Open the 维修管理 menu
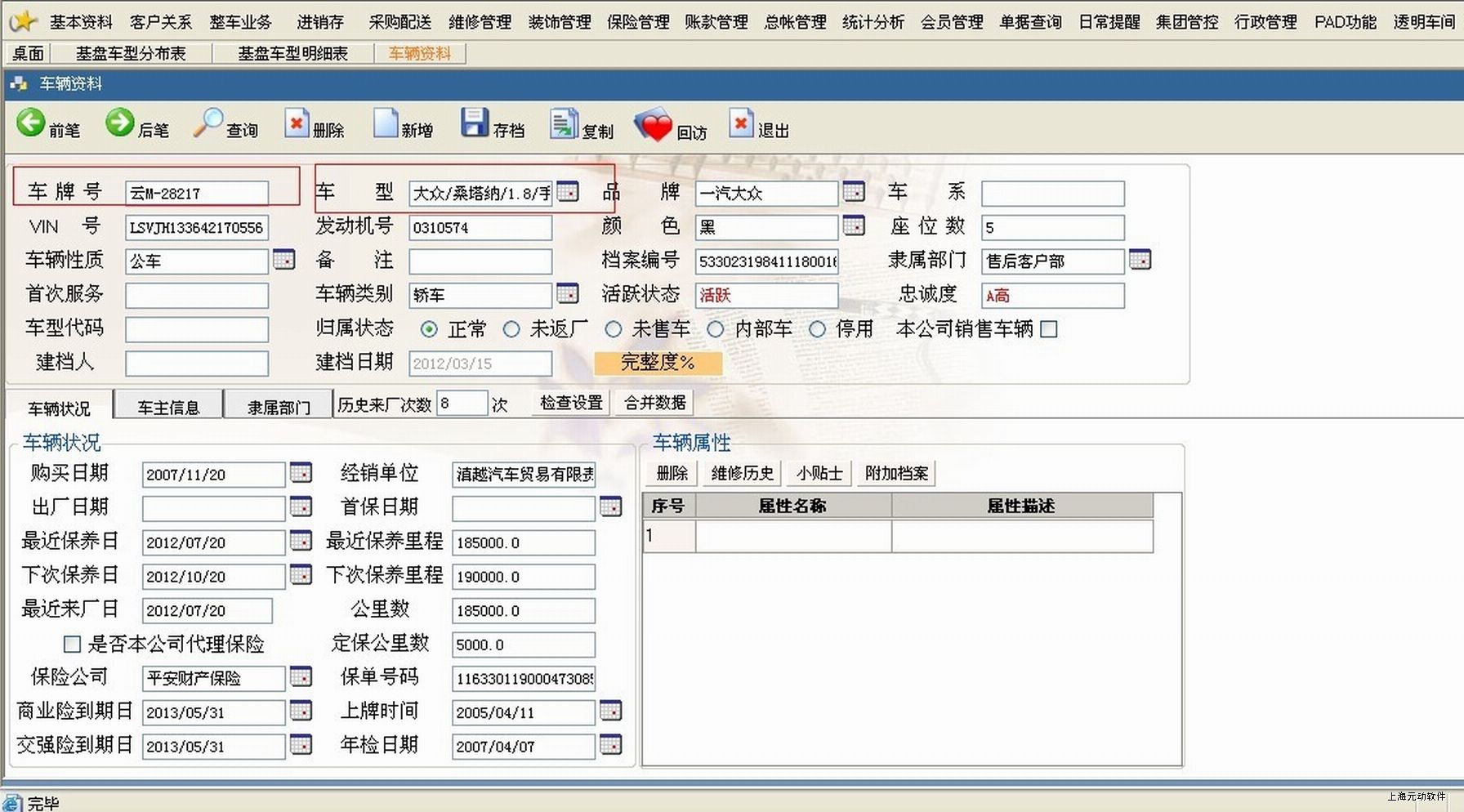Image resolution: width=1464 pixels, height=812 pixels. point(480,22)
